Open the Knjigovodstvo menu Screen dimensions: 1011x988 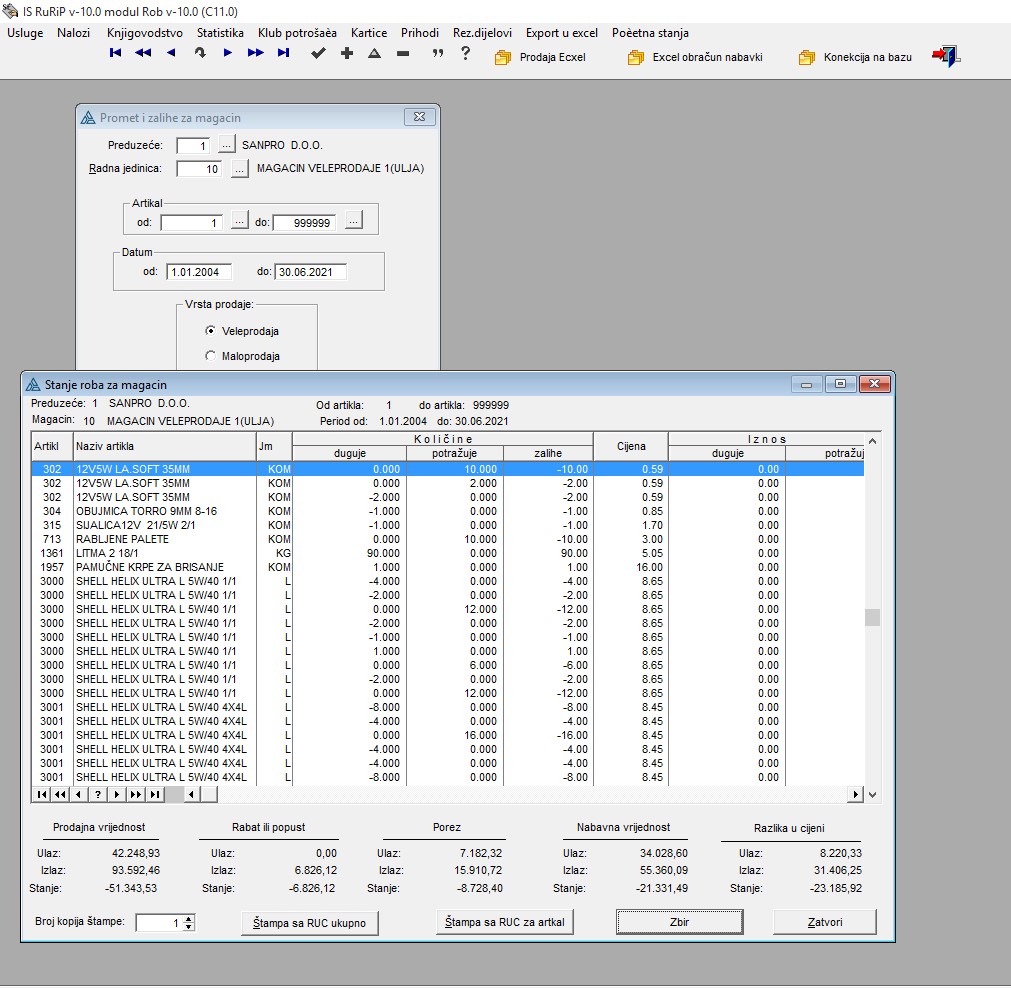tap(144, 33)
